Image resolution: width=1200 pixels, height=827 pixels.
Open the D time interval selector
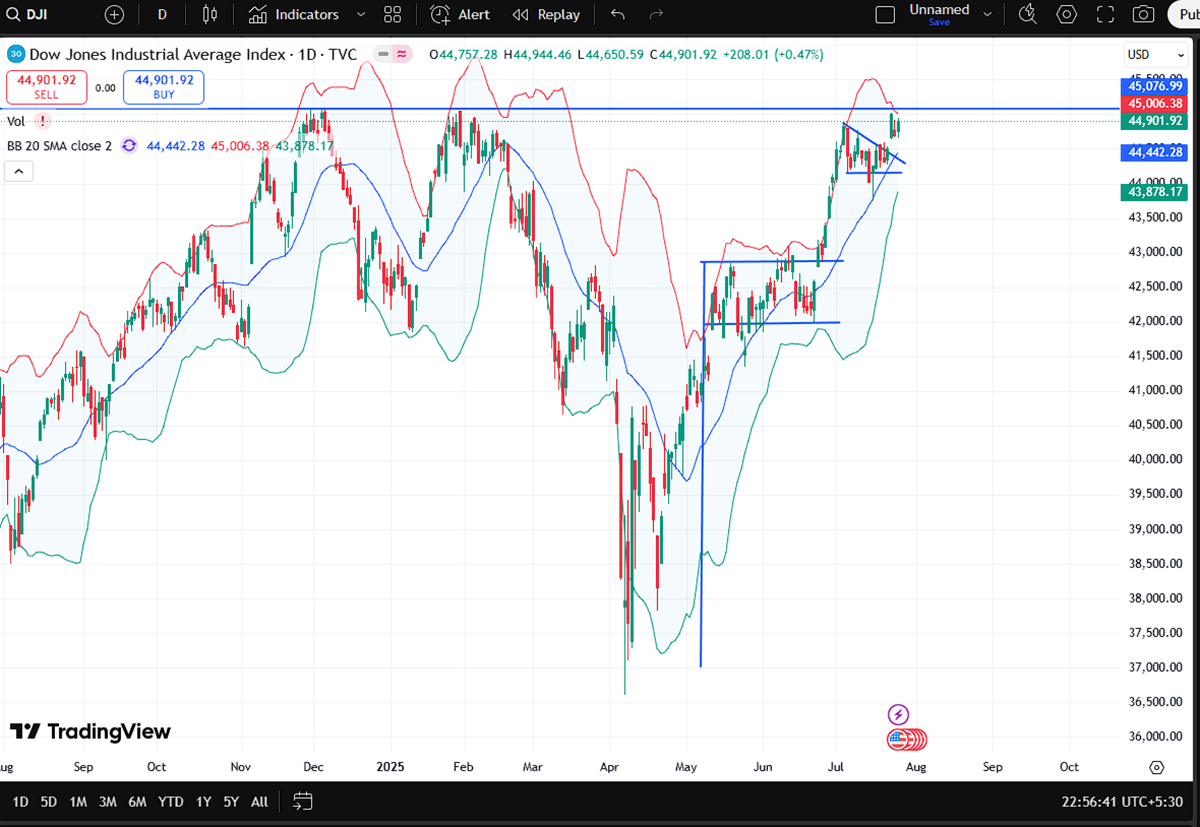coord(163,15)
